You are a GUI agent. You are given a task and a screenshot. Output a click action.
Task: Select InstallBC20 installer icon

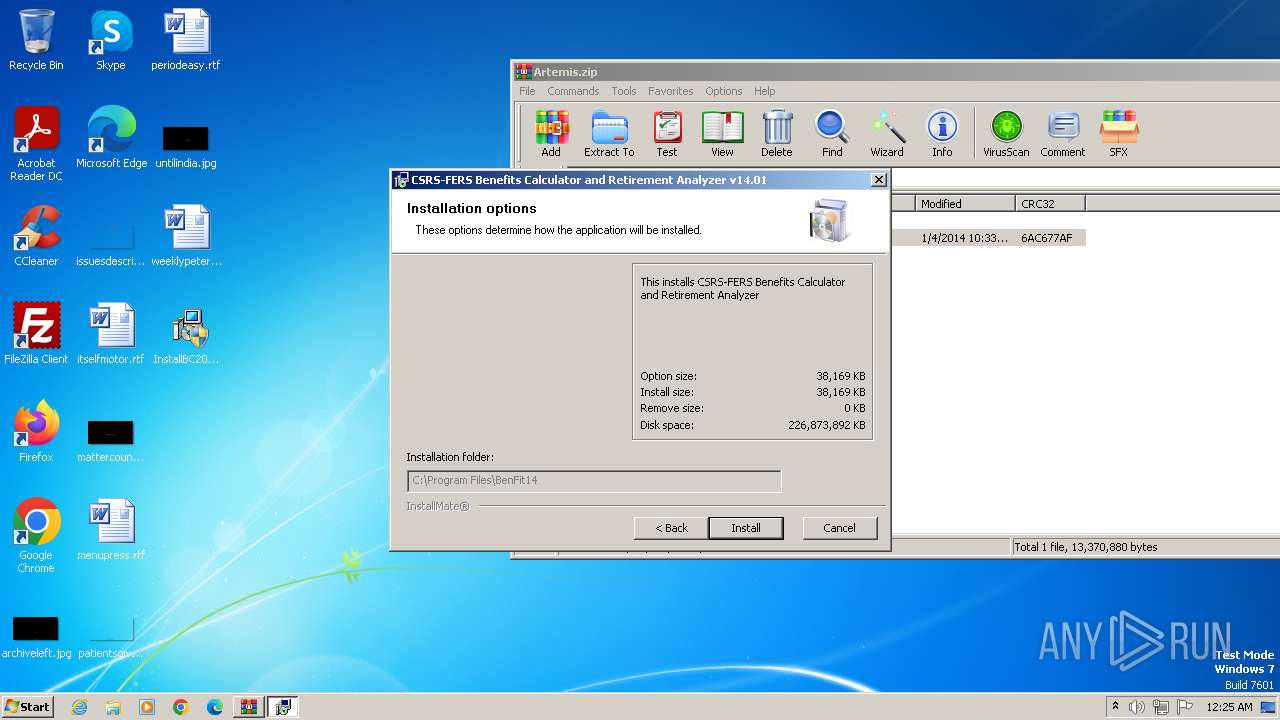[186, 334]
